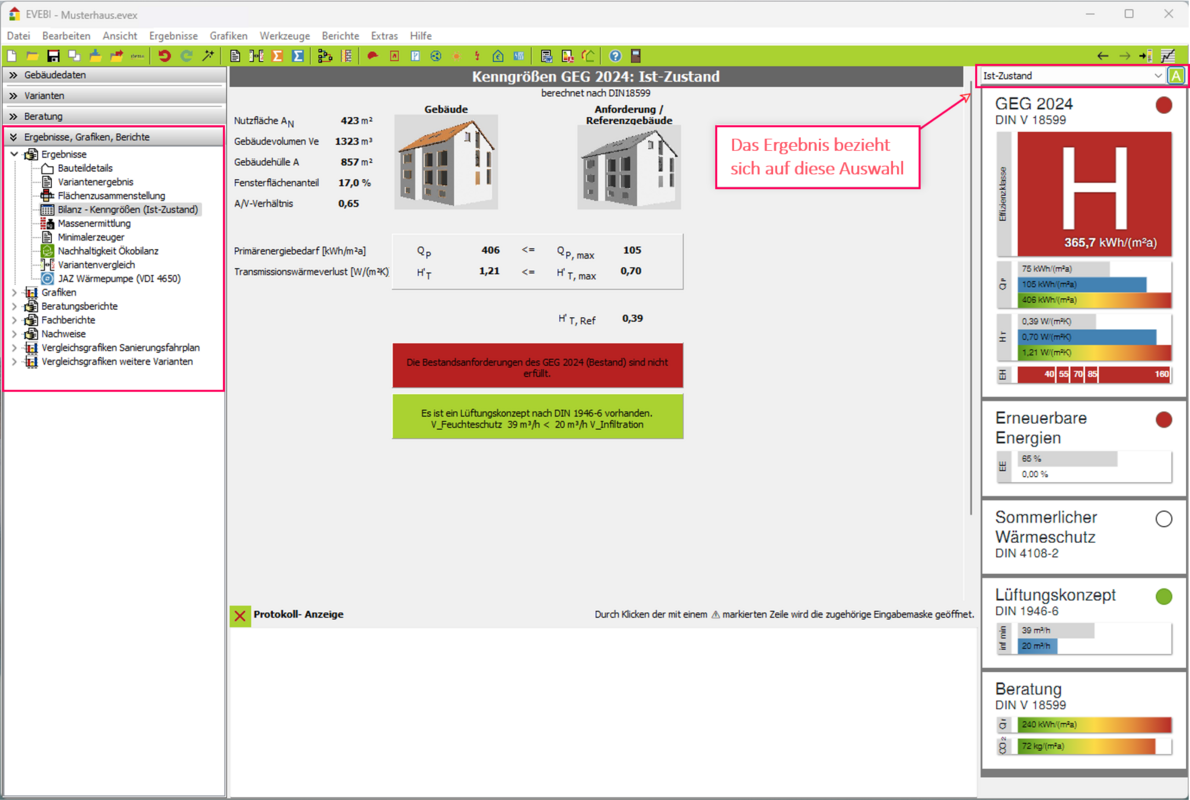Open the Berichte menu
Viewport: 1190px width, 800px height.
[340, 36]
